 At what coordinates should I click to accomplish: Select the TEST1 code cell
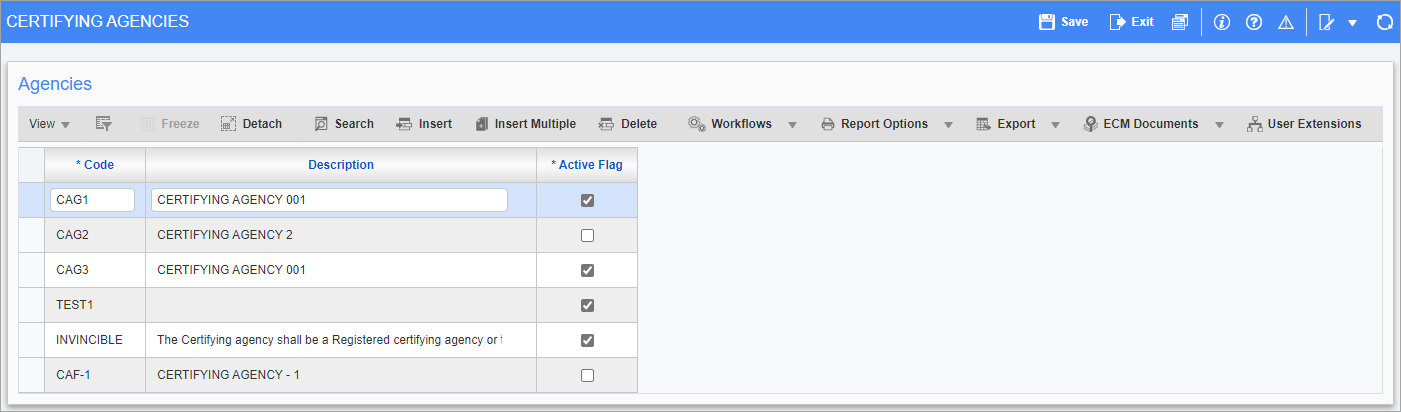(95, 305)
